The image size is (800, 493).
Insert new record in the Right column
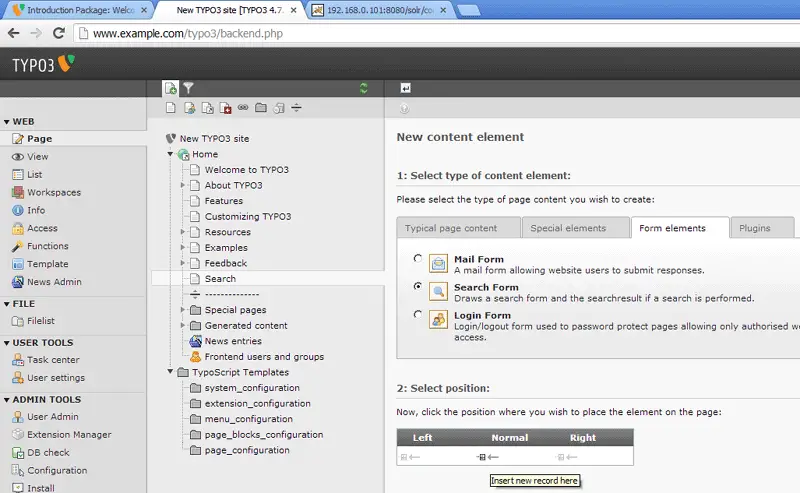tap(567, 457)
